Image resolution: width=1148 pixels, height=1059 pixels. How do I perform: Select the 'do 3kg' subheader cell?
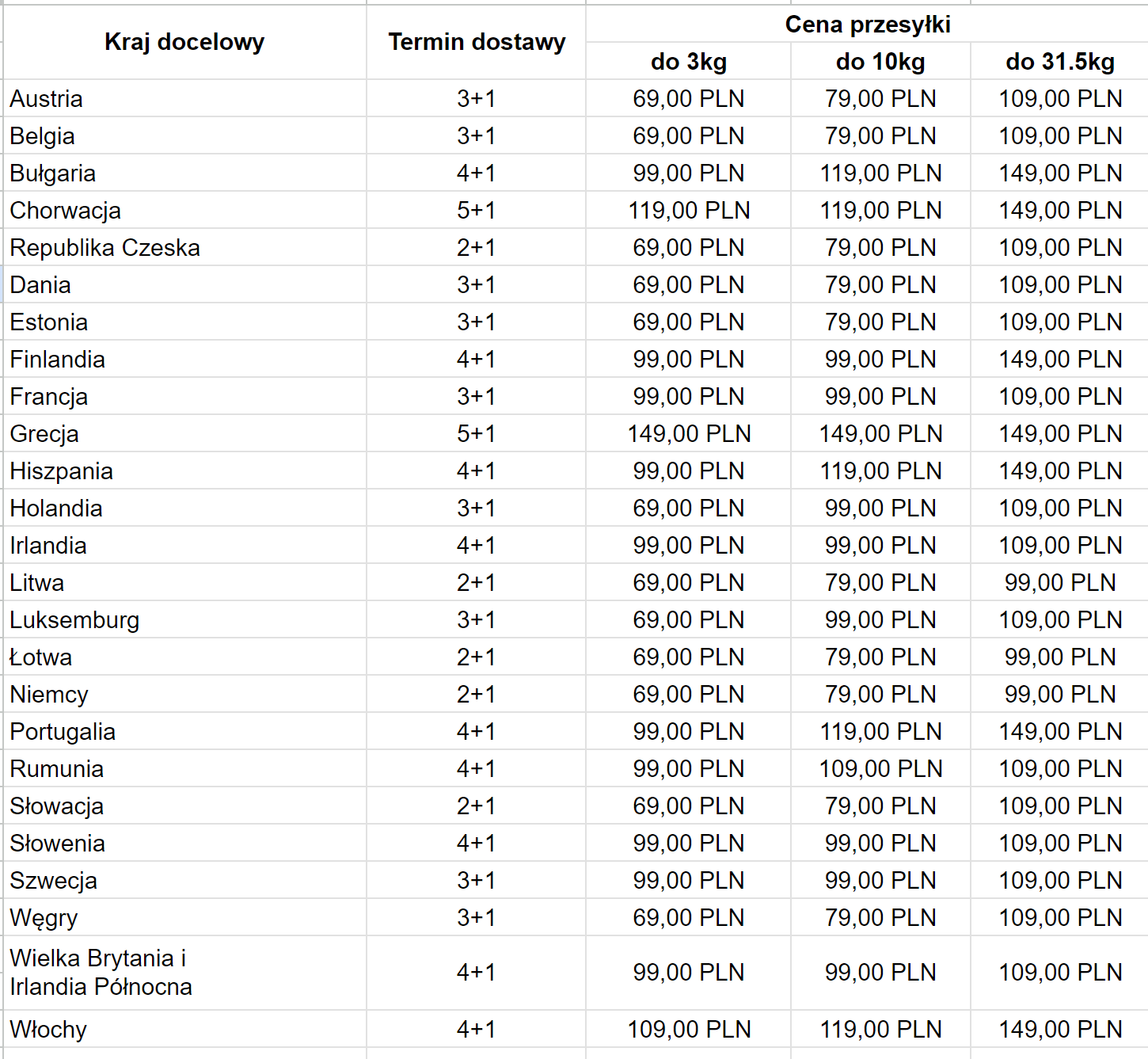click(688, 62)
